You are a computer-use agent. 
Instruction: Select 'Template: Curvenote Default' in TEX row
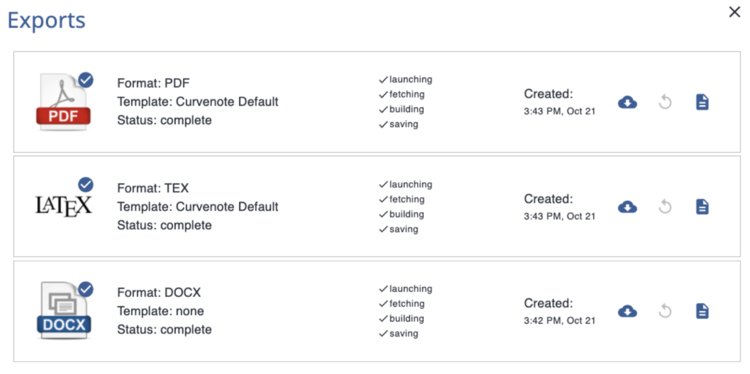198,207
